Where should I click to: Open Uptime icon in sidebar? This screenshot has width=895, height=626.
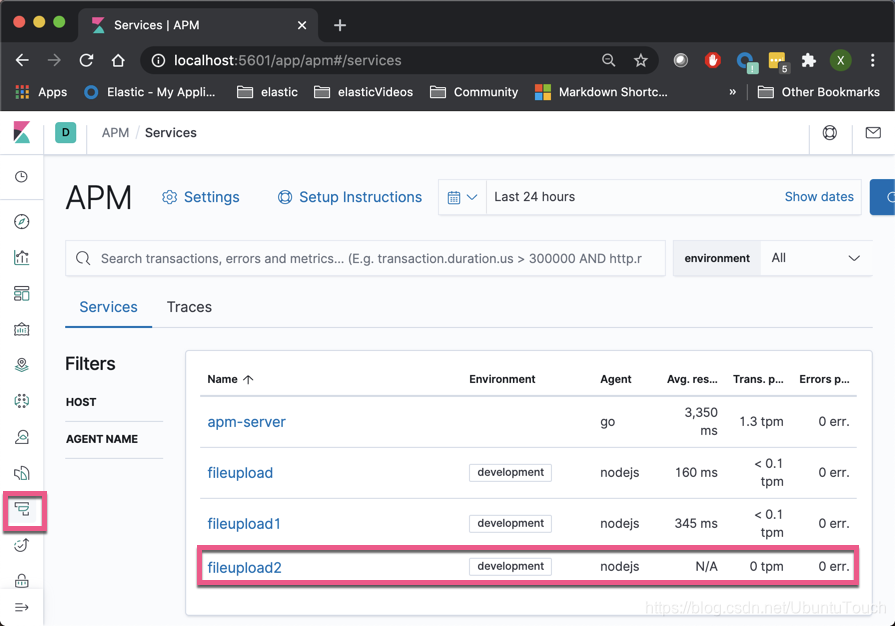tap(22, 545)
